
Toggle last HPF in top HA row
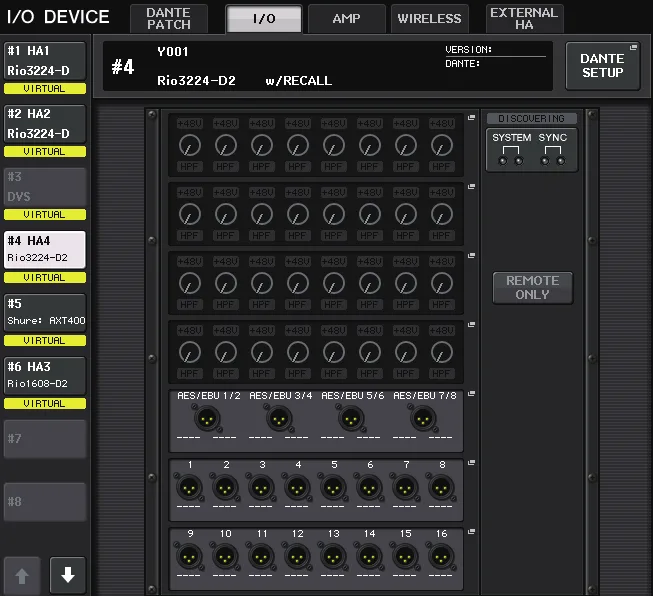(441, 167)
